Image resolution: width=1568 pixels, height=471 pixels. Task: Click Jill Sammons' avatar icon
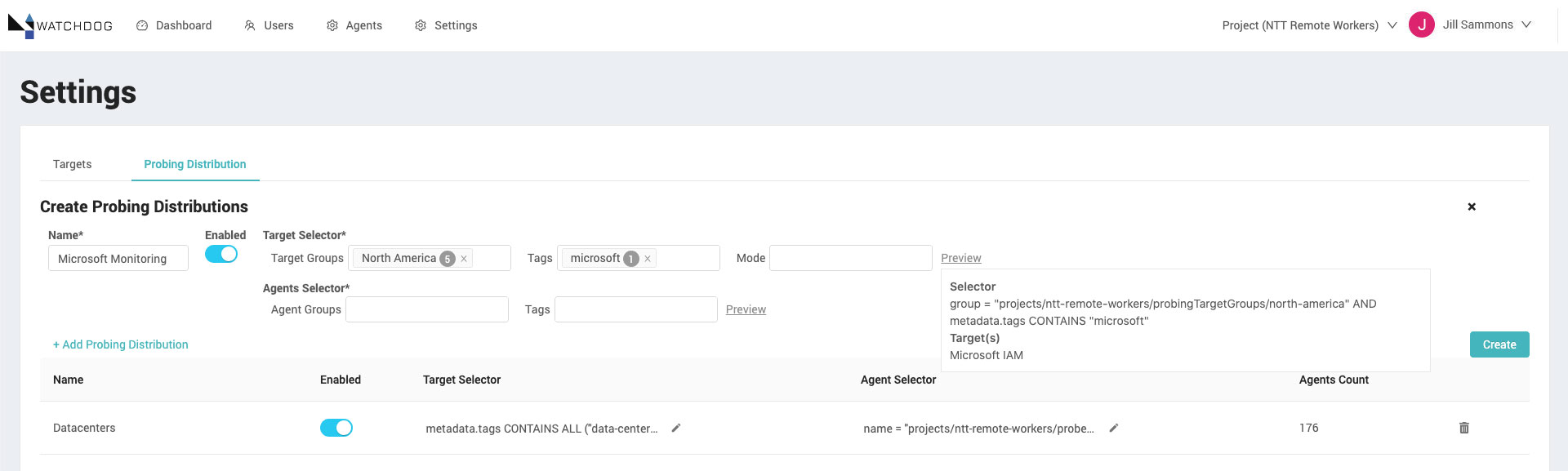click(x=1422, y=25)
